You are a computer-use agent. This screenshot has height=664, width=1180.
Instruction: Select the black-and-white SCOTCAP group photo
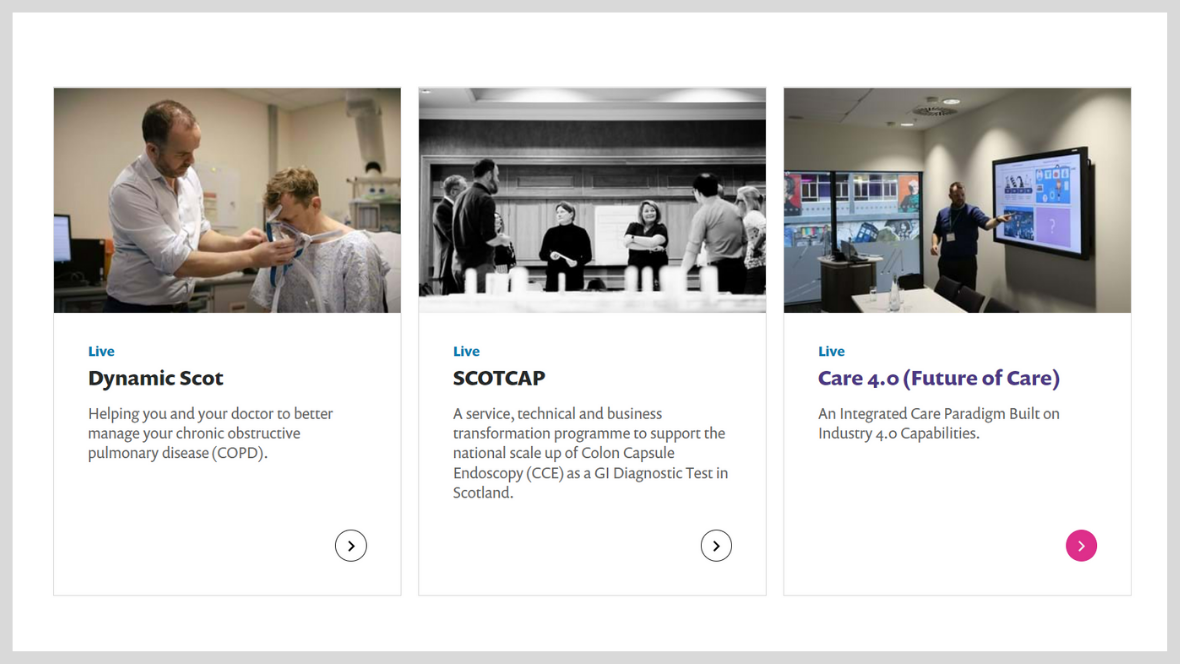point(592,200)
